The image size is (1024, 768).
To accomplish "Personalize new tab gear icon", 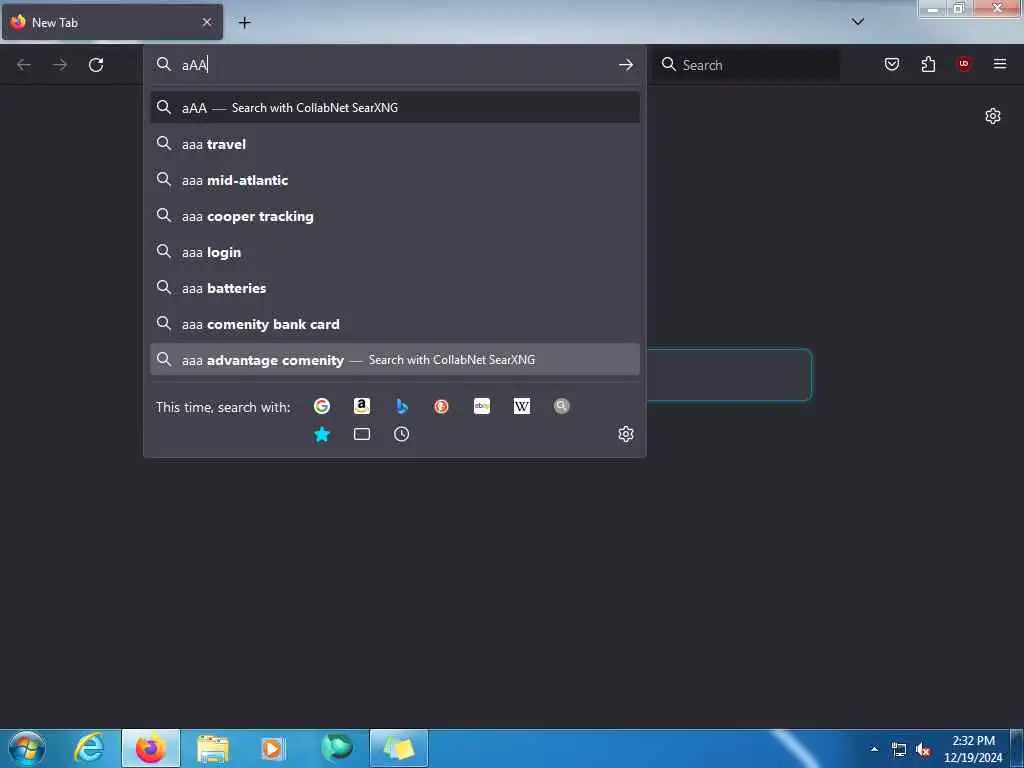I will 993,116.
